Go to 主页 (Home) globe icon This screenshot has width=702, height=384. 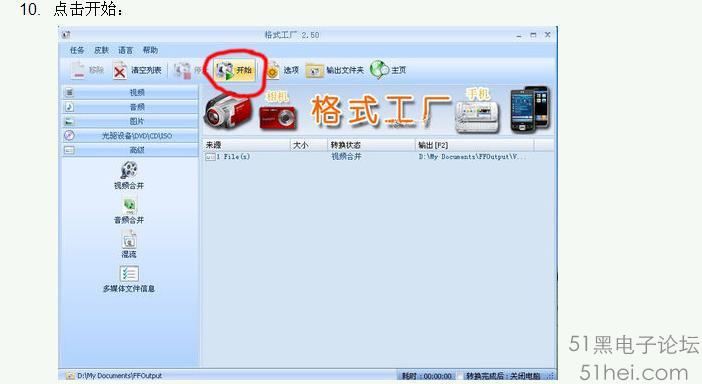coord(379,70)
